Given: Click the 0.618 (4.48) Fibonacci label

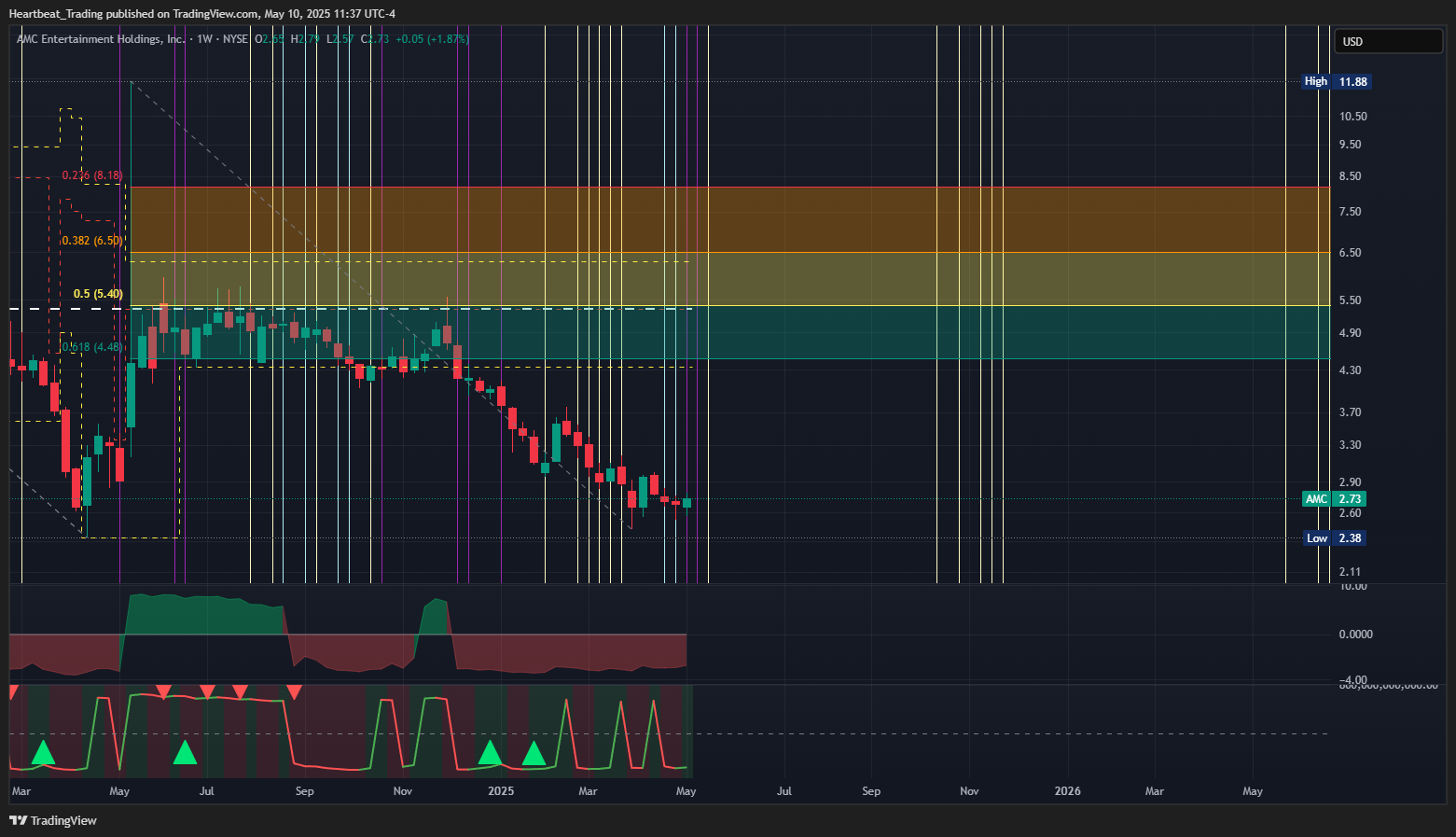Looking at the screenshot, I should pos(92,347).
